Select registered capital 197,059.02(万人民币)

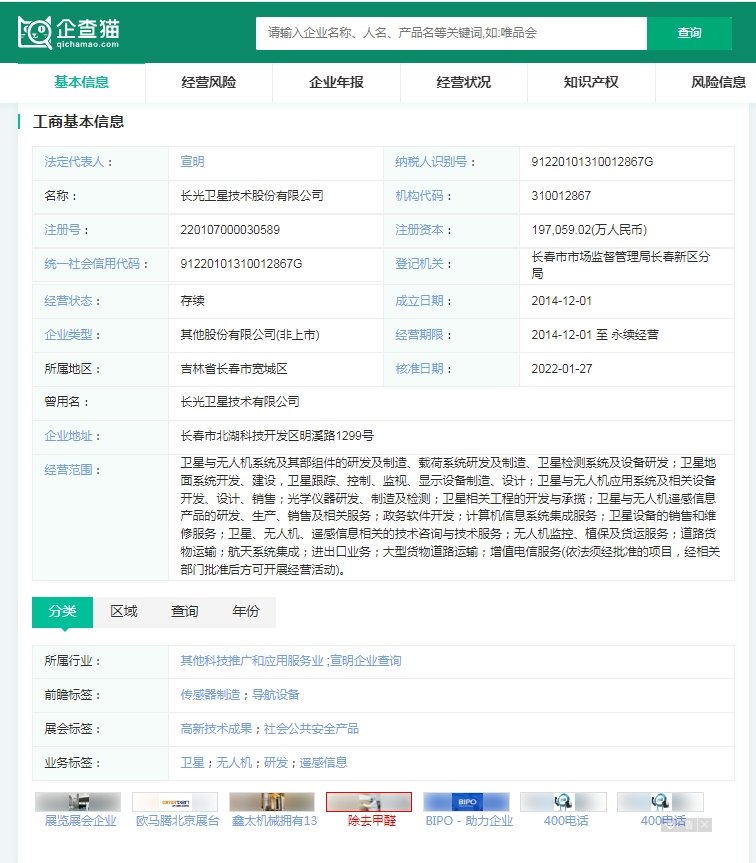coord(589,230)
